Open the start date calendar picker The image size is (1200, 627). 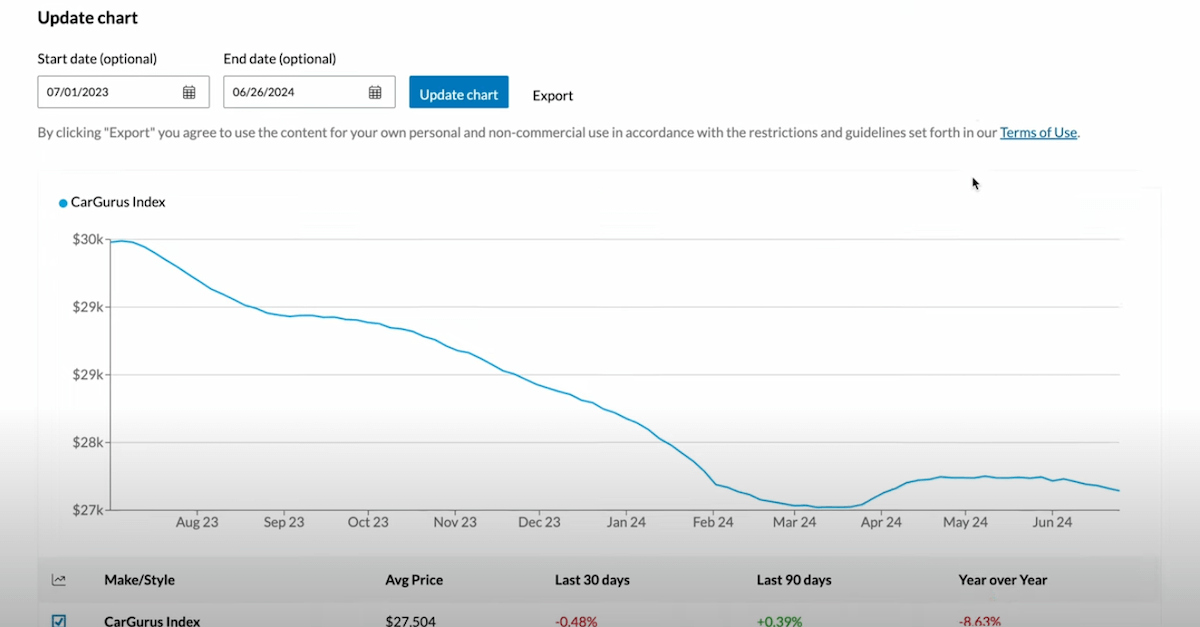click(x=189, y=91)
